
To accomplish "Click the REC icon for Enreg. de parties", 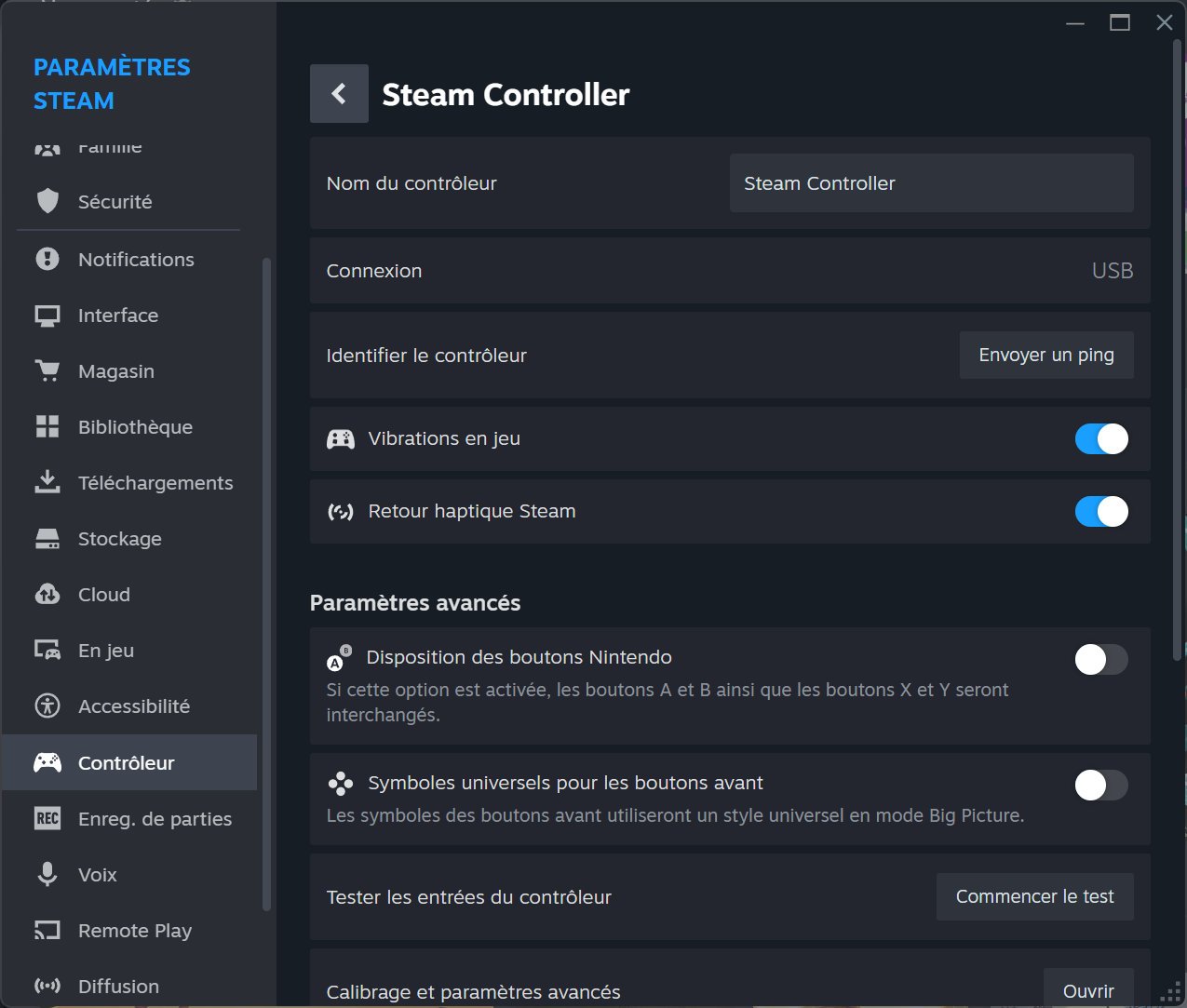I will [47, 818].
